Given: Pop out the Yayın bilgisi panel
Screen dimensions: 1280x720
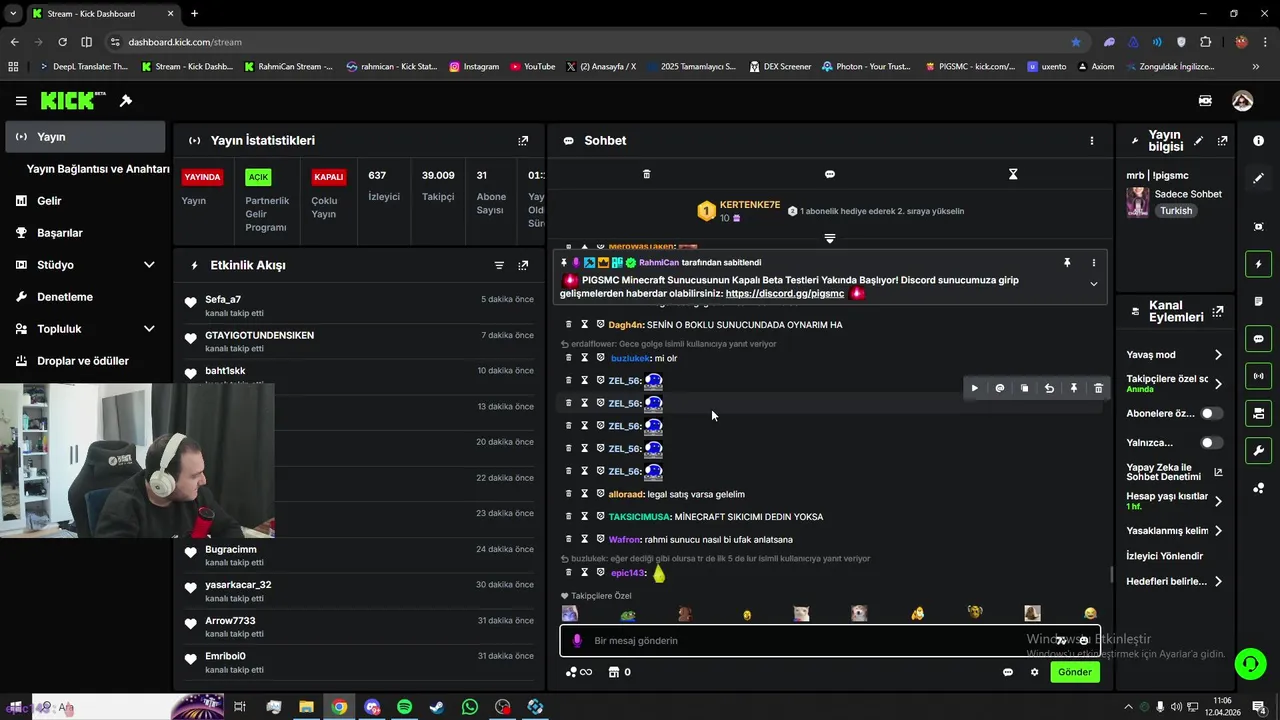Looking at the screenshot, I should [x=1222, y=141].
